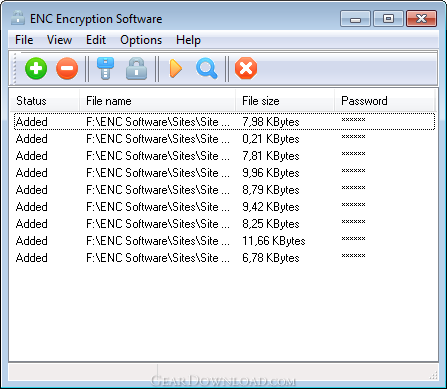Click the blue key password icon
This screenshot has height=389, width=447.
[105, 68]
